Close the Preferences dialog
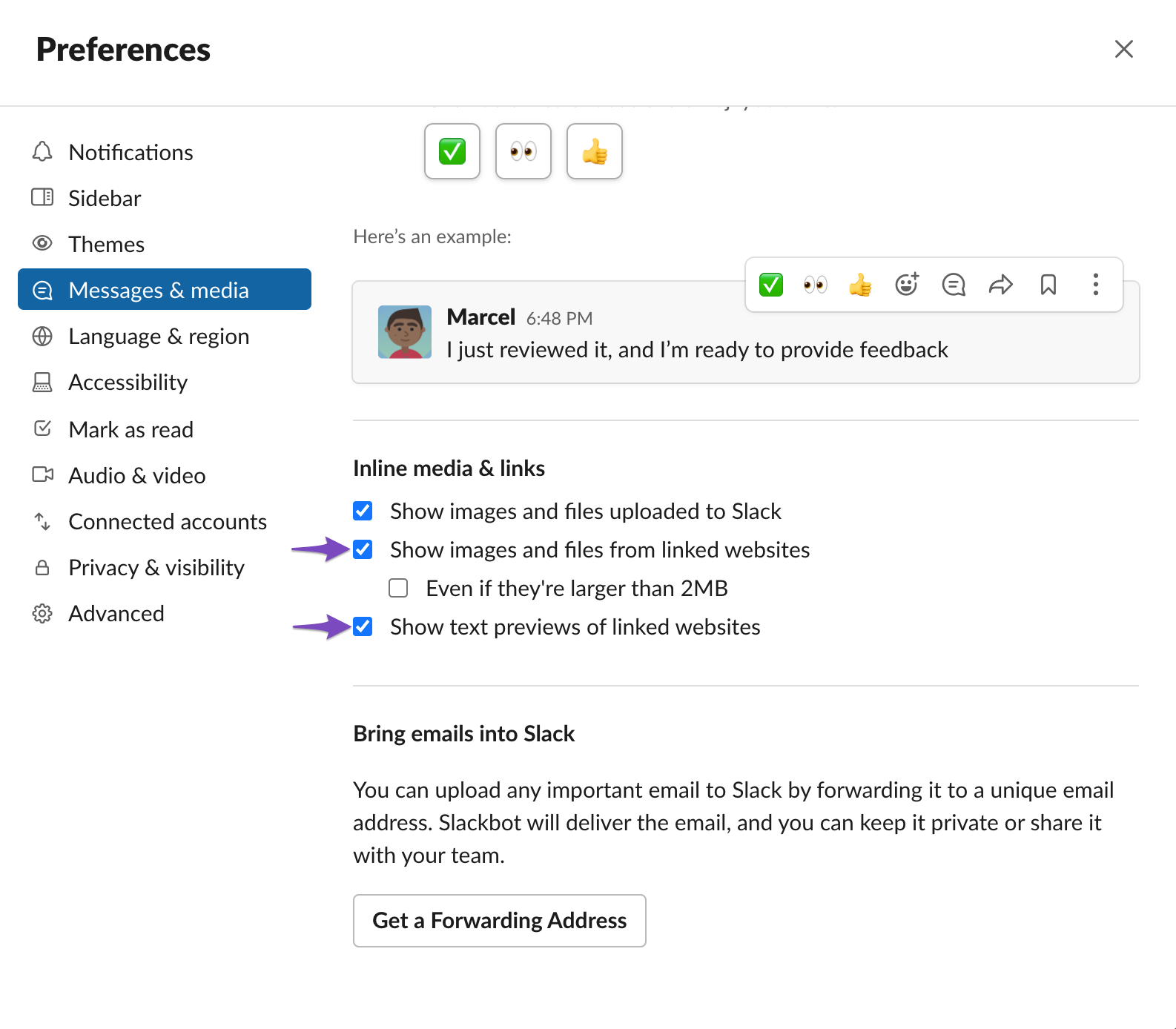 click(1124, 49)
